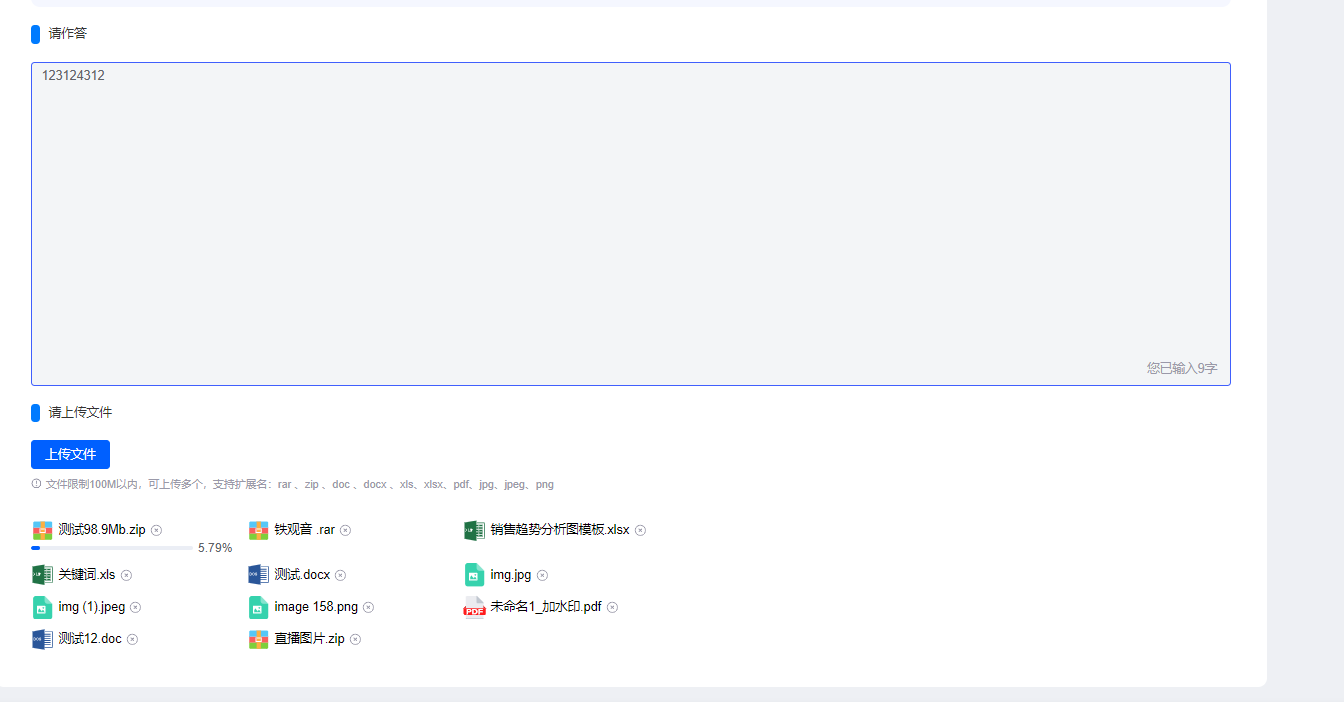The image size is (1344, 702).
Task: Open the 测试.docx file name
Action: point(302,575)
